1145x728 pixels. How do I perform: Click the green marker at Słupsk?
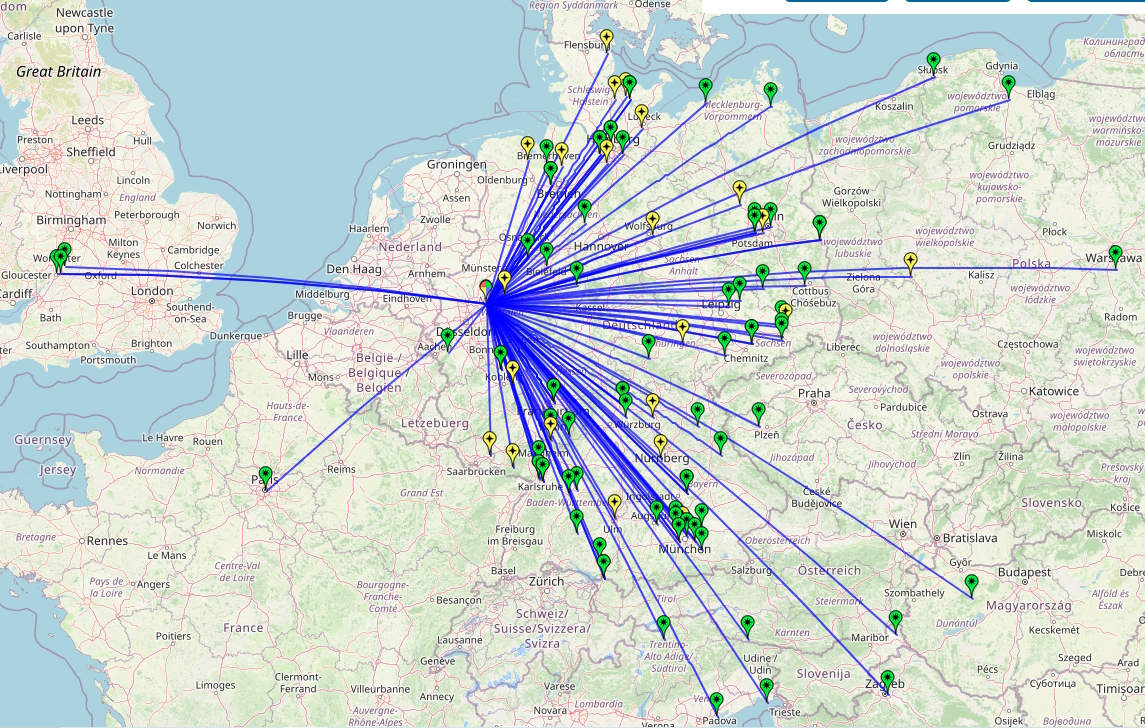point(933,61)
